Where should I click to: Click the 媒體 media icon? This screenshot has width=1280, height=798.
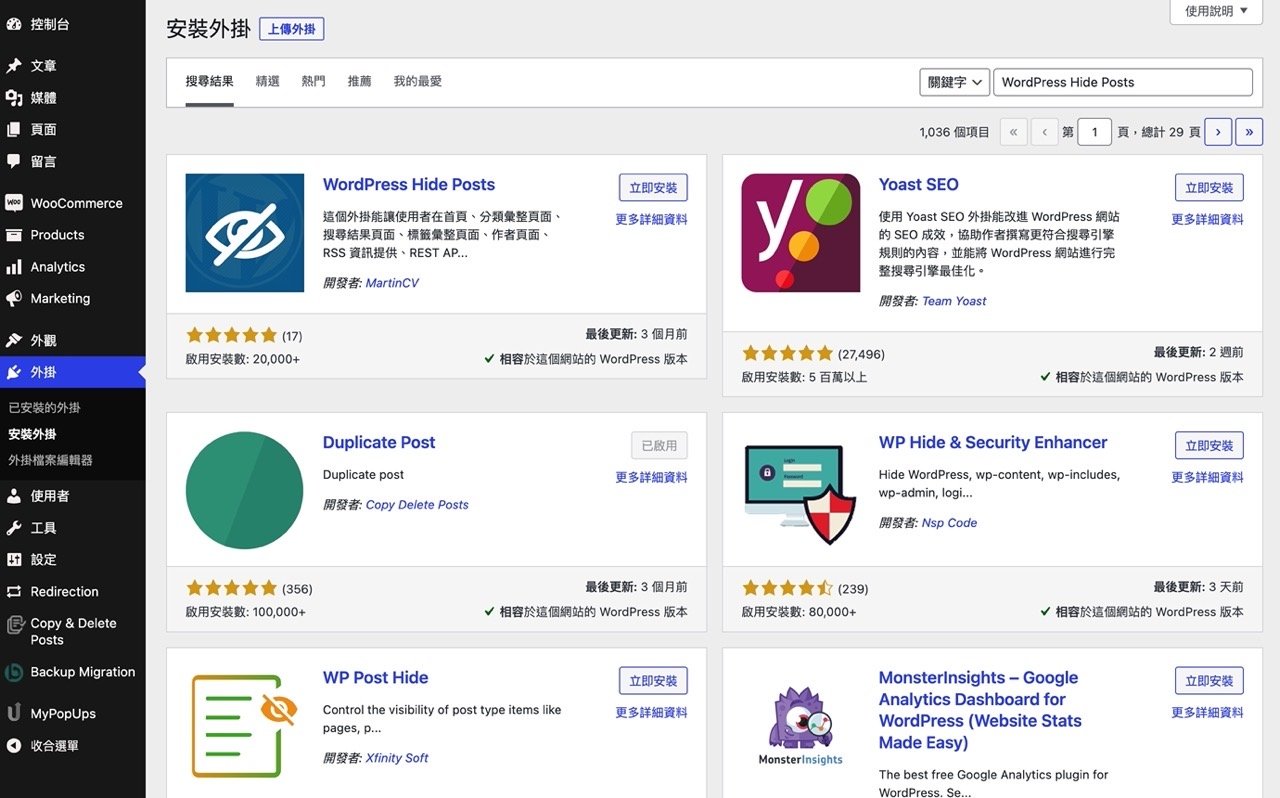[x=14, y=98]
